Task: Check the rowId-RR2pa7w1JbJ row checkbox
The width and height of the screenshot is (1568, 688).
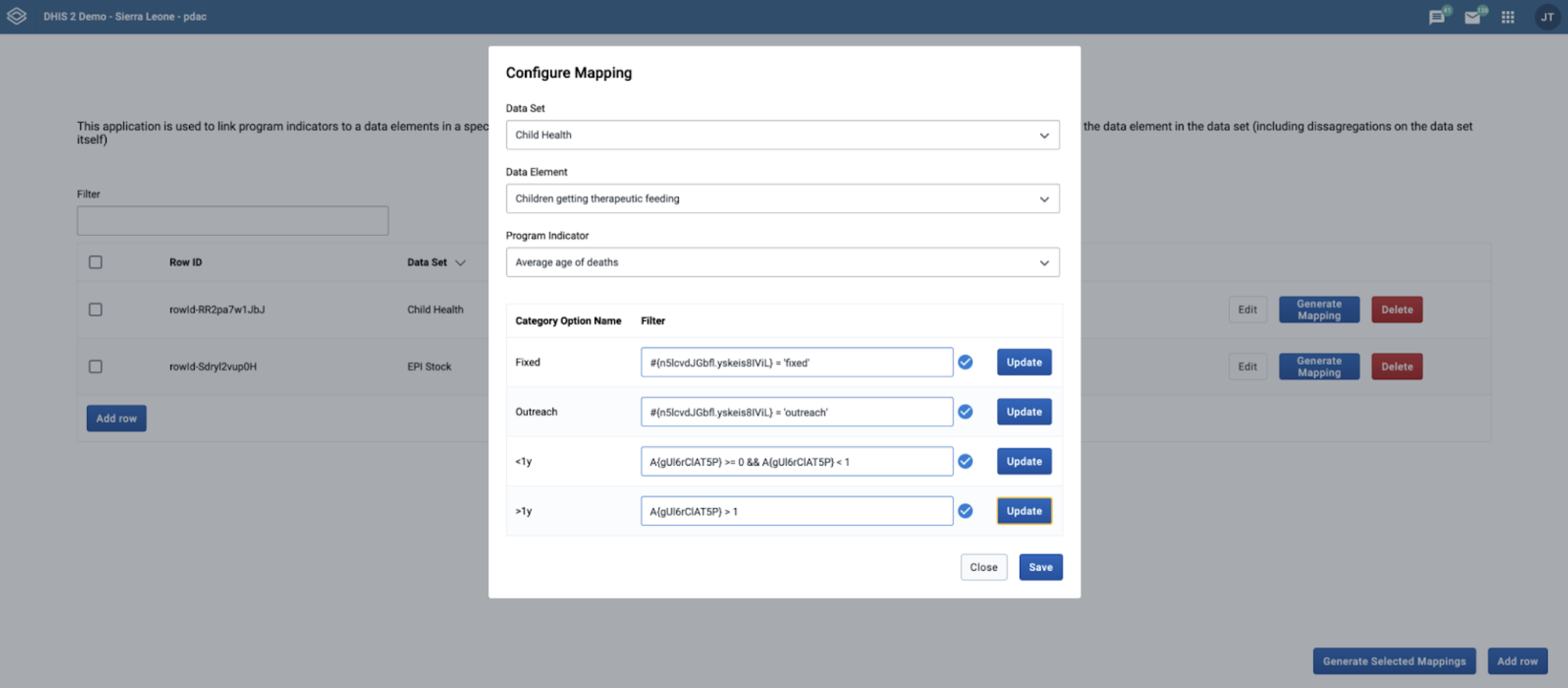Action: (x=96, y=309)
